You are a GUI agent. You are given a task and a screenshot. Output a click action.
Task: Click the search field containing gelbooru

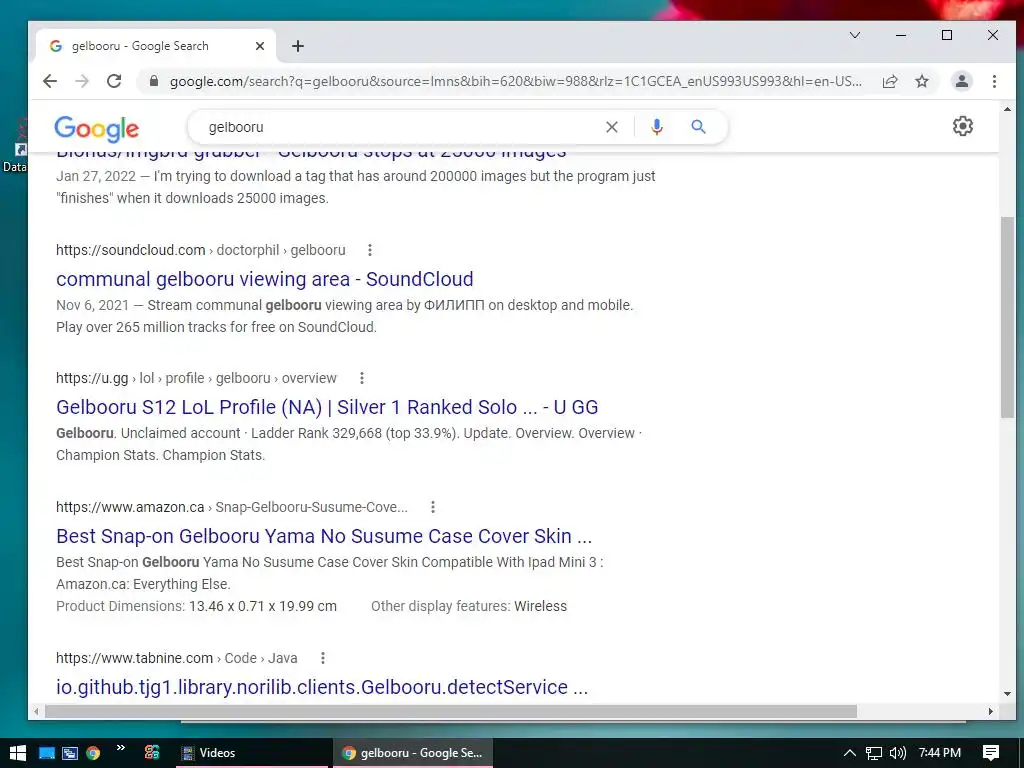[398, 127]
